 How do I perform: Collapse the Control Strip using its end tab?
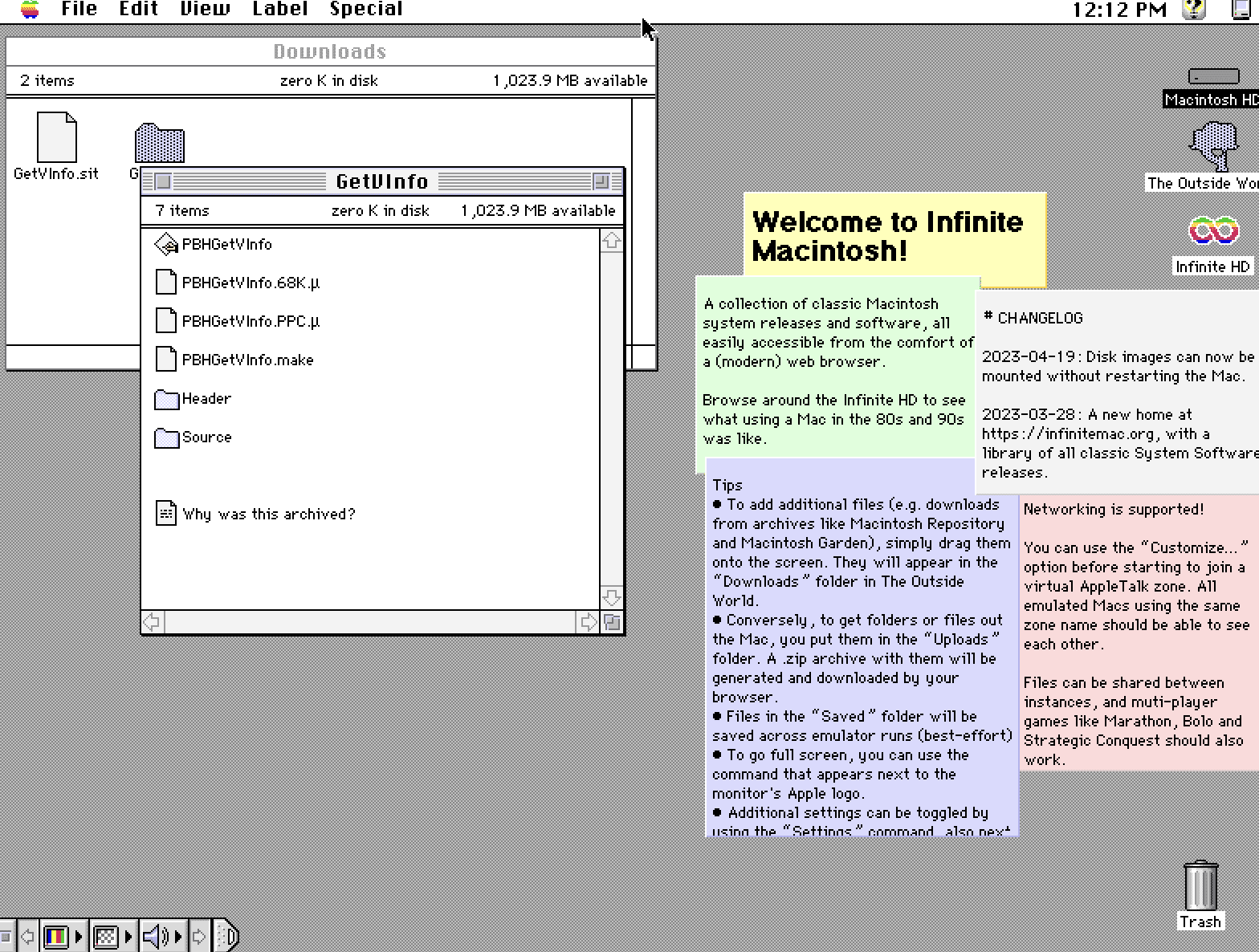point(227,936)
